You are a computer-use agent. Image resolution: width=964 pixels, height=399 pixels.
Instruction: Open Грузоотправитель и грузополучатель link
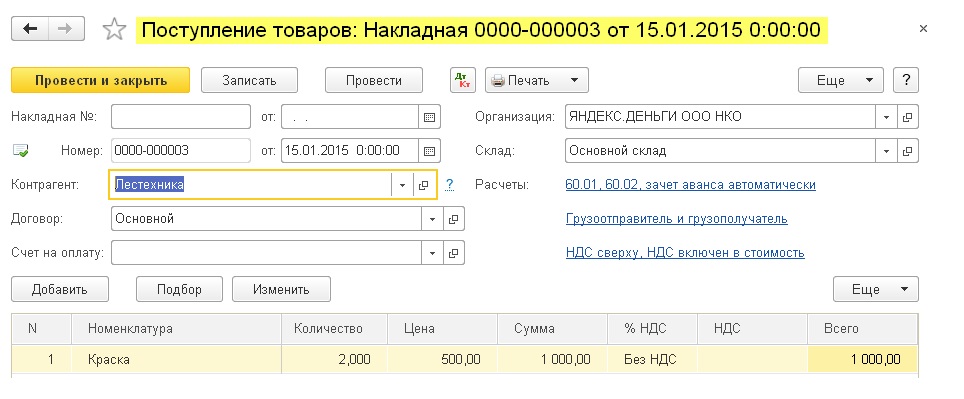(676, 219)
